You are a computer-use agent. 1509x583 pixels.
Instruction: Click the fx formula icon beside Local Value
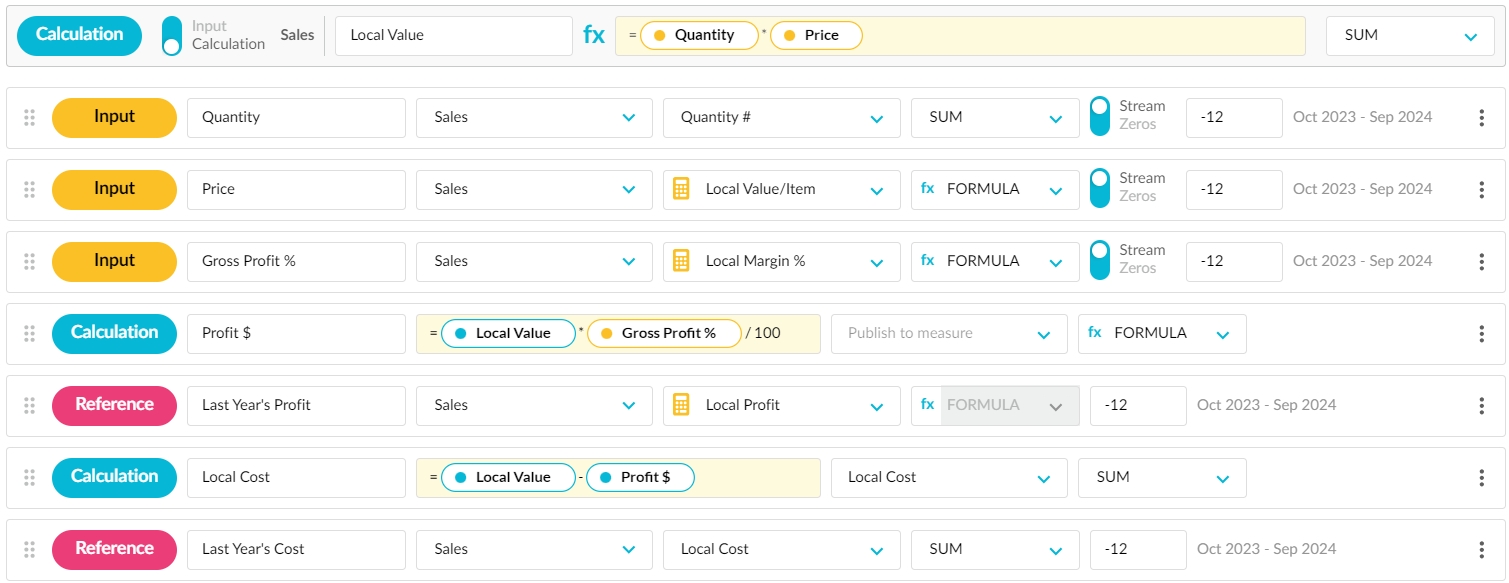coord(594,35)
